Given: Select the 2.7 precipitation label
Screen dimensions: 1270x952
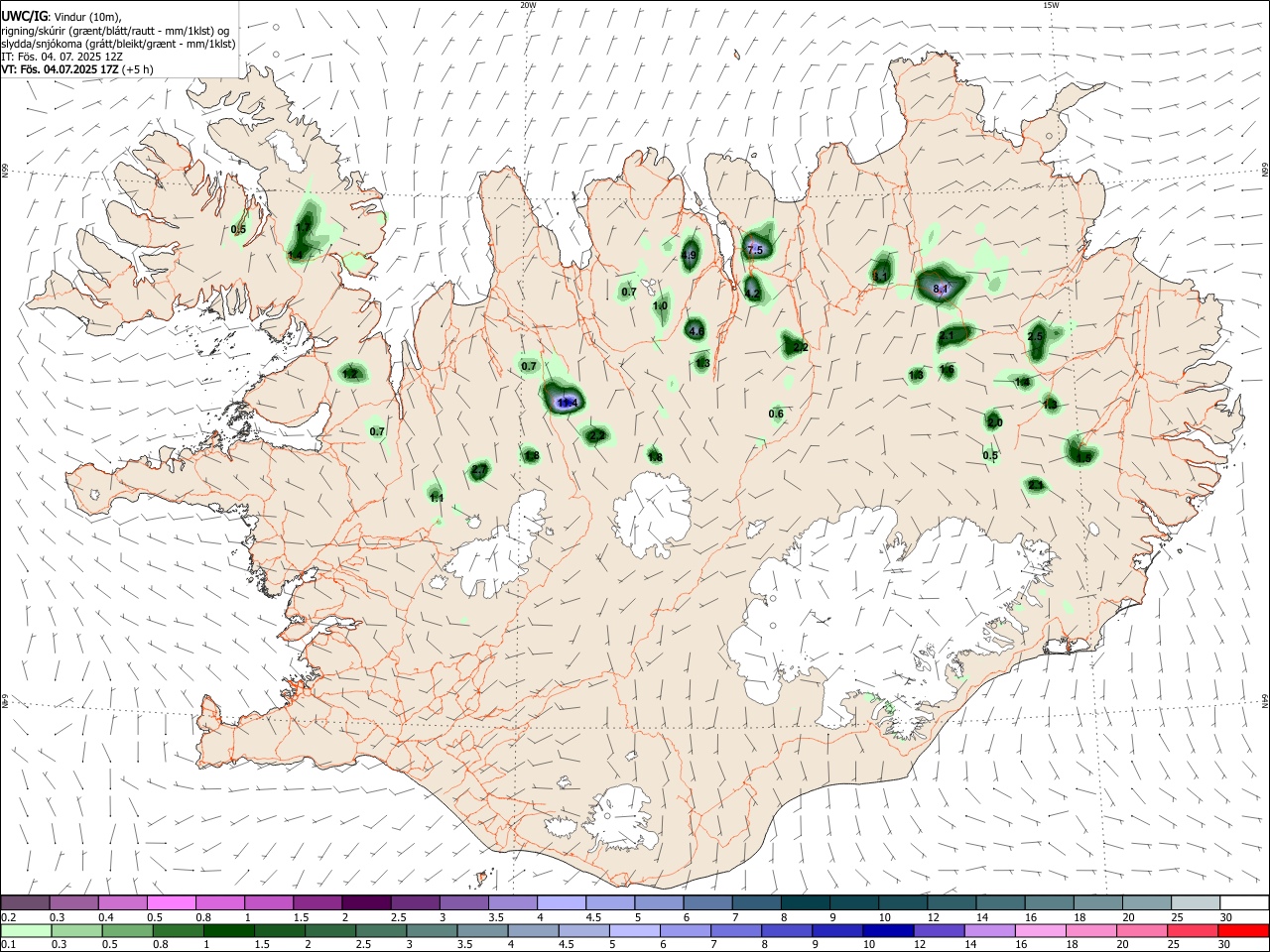Looking at the screenshot, I should pyautogui.click(x=479, y=470).
